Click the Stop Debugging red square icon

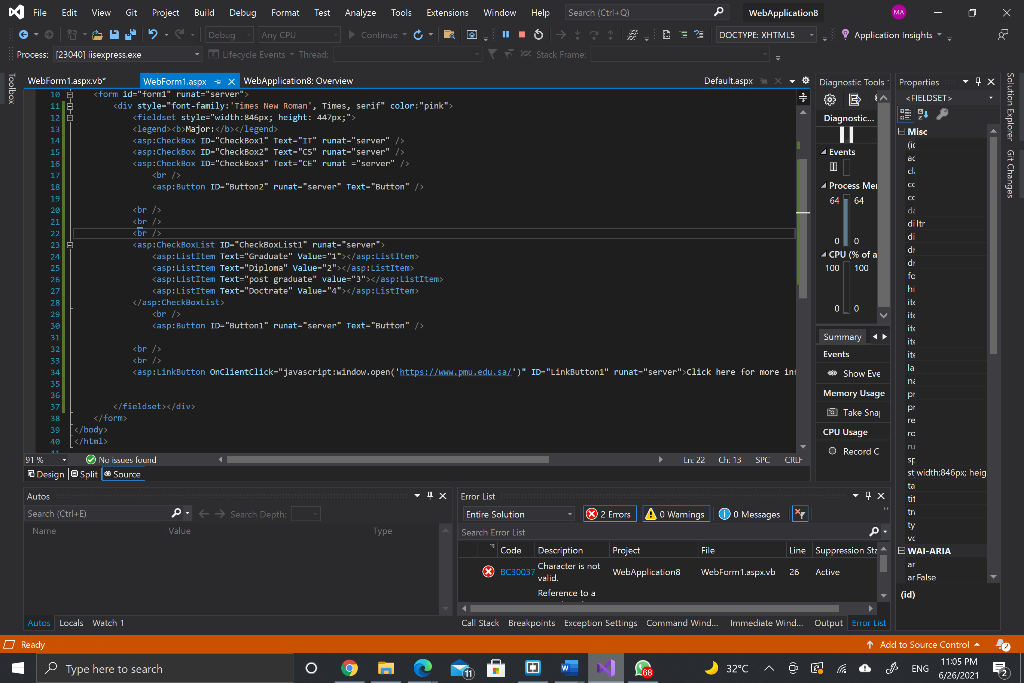tap(522, 35)
